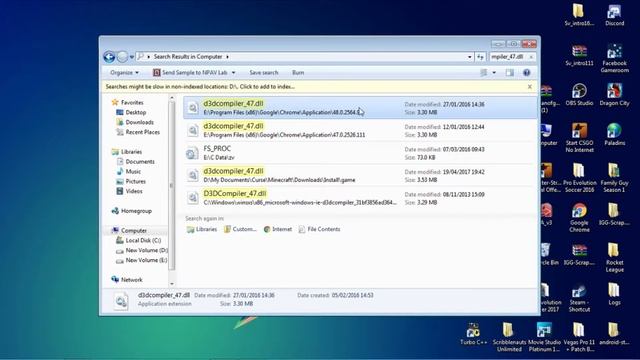Image resolution: width=640 pixels, height=360 pixels.
Task: Open the address bar history dropdown arrow
Action: click(x=470, y=57)
